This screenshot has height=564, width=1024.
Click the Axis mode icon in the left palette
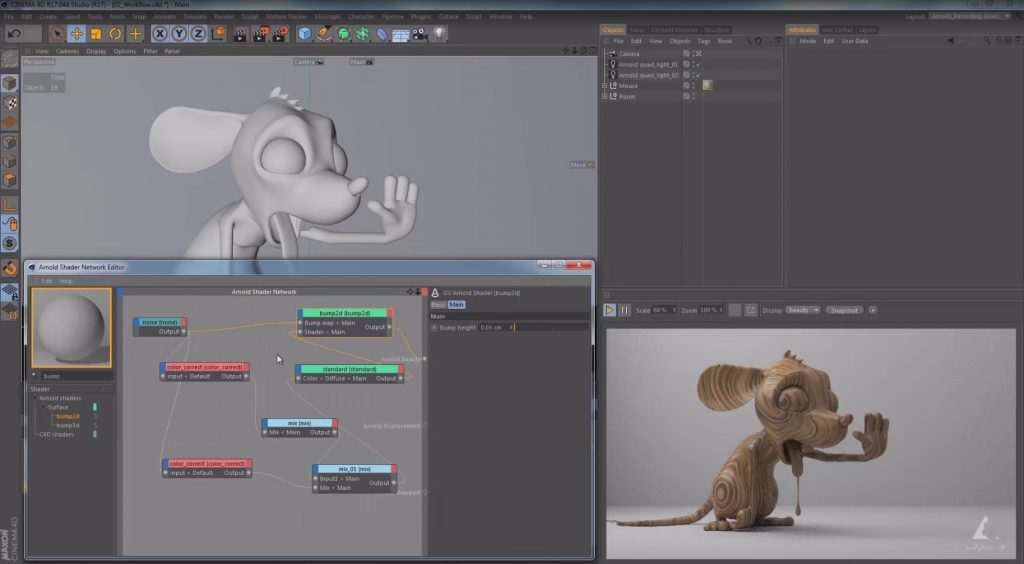[x=9, y=205]
